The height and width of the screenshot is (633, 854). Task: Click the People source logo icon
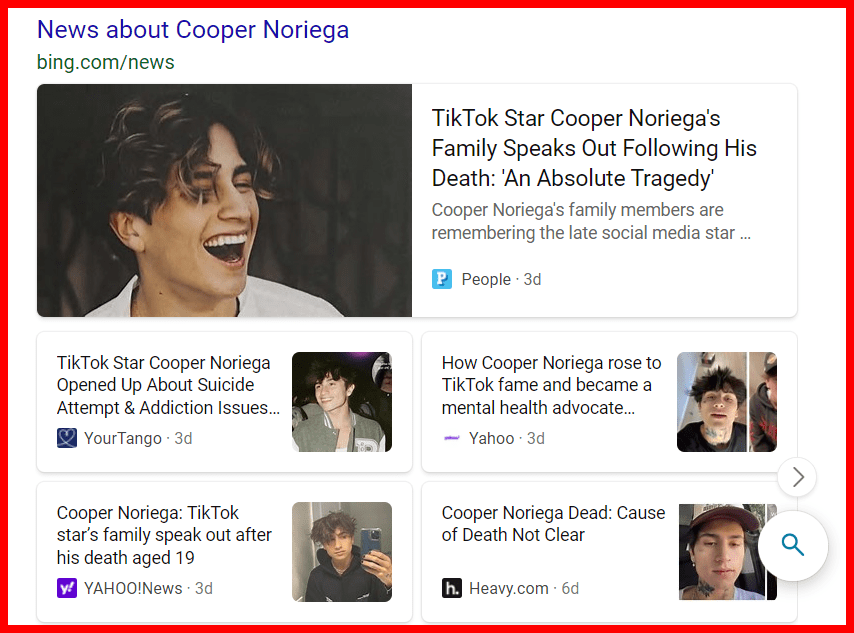point(442,279)
